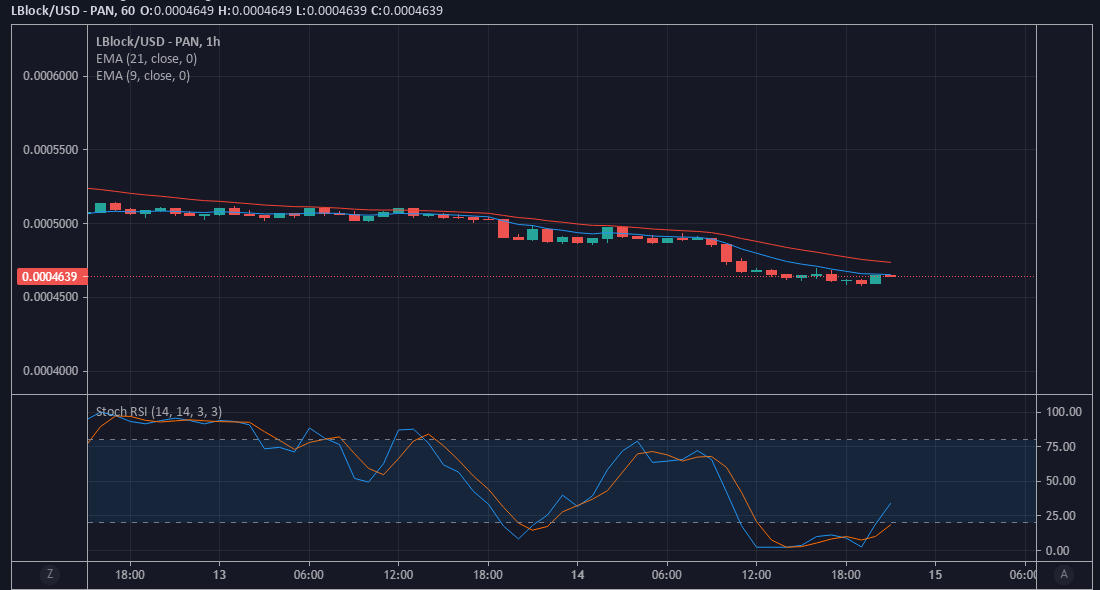Toggle the auto scale A button

pyautogui.click(x=1064, y=575)
